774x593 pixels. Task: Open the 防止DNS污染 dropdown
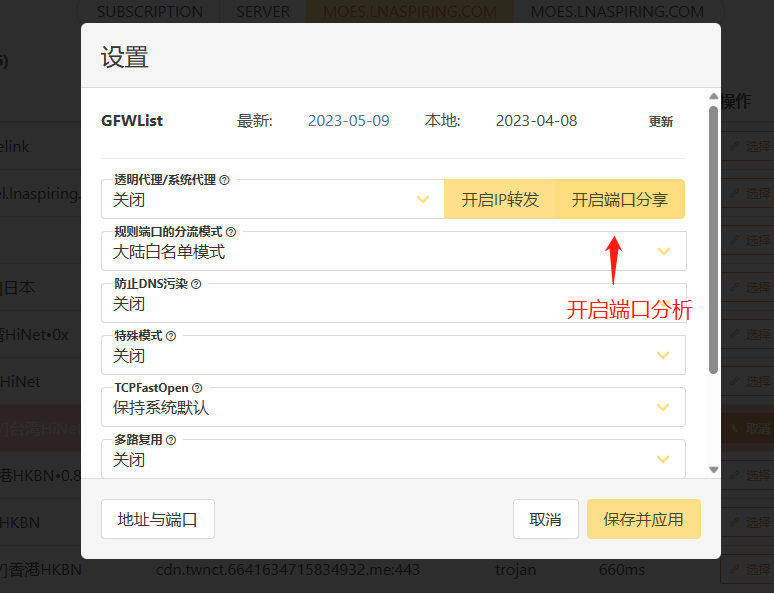(393, 304)
